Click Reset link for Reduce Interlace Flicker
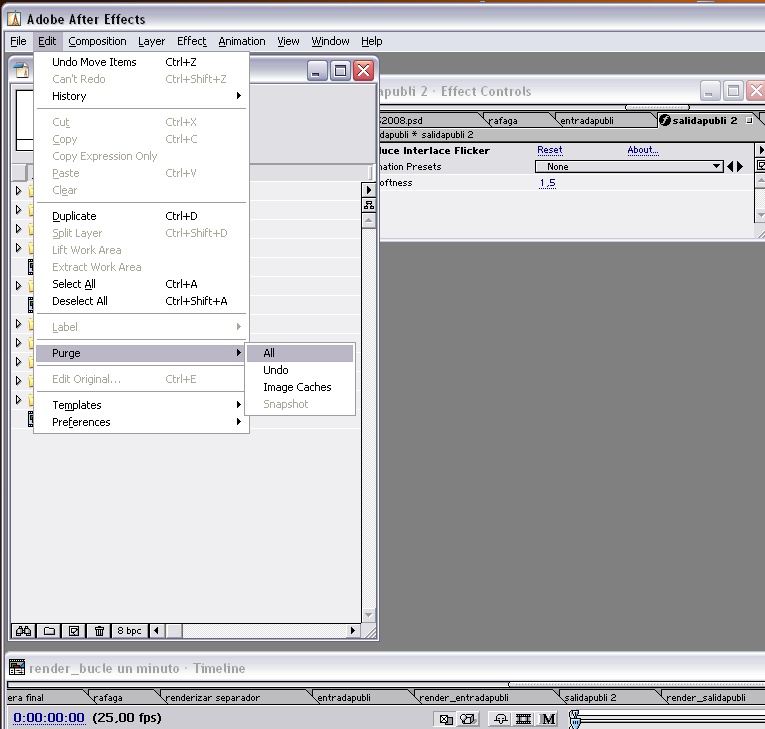This screenshot has height=729, width=765. 549,150
